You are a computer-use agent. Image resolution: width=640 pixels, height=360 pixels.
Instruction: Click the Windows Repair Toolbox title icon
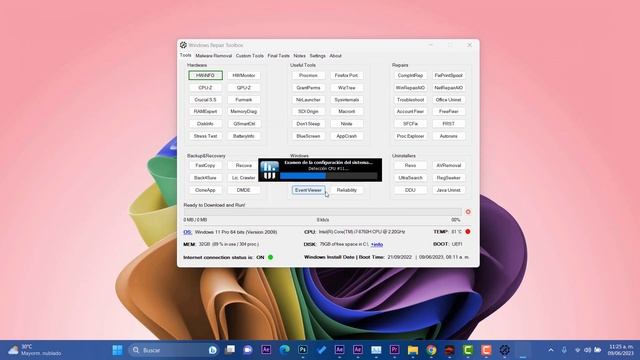click(x=183, y=45)
